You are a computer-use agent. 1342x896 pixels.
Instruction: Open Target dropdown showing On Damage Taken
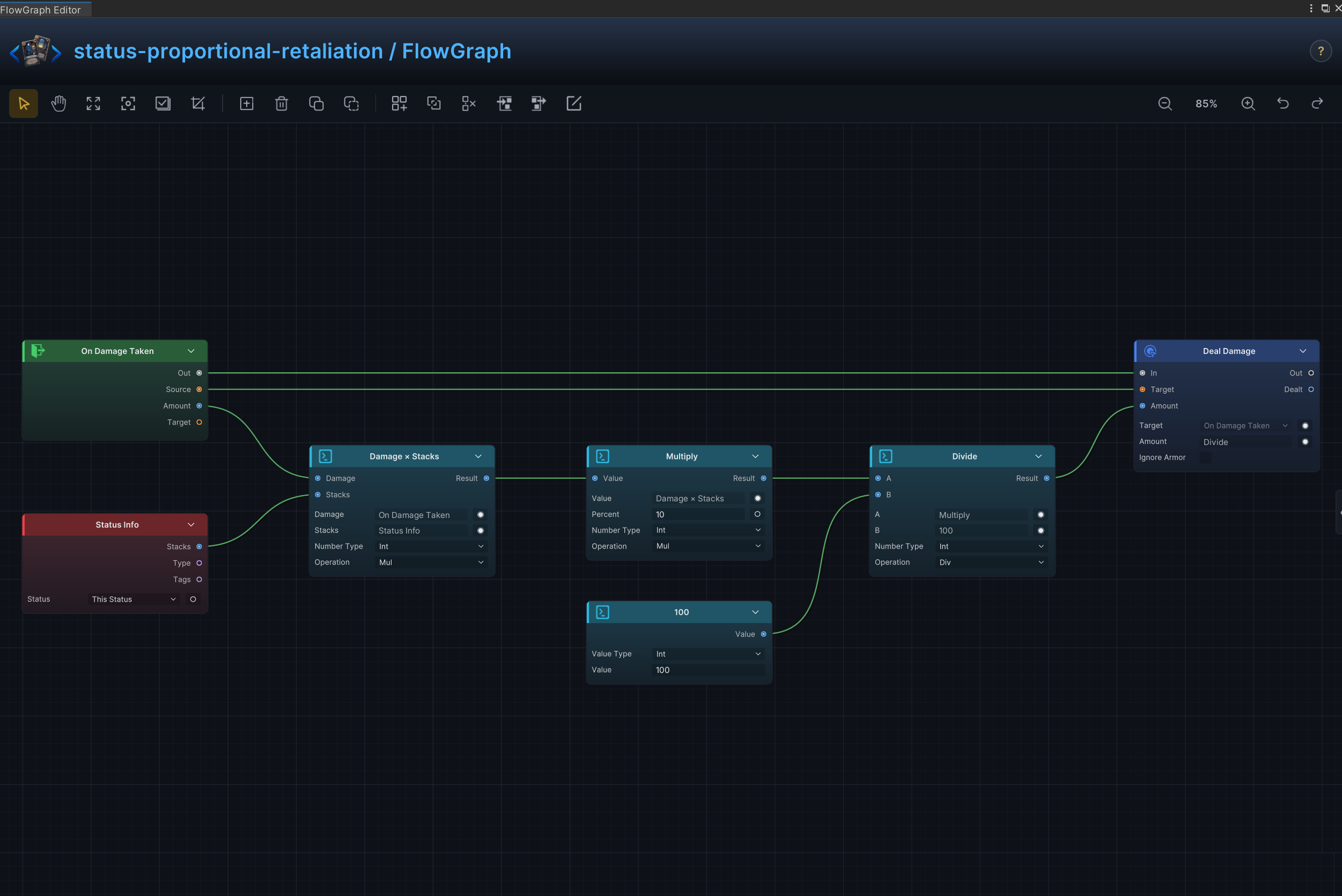coord(1246,426)
